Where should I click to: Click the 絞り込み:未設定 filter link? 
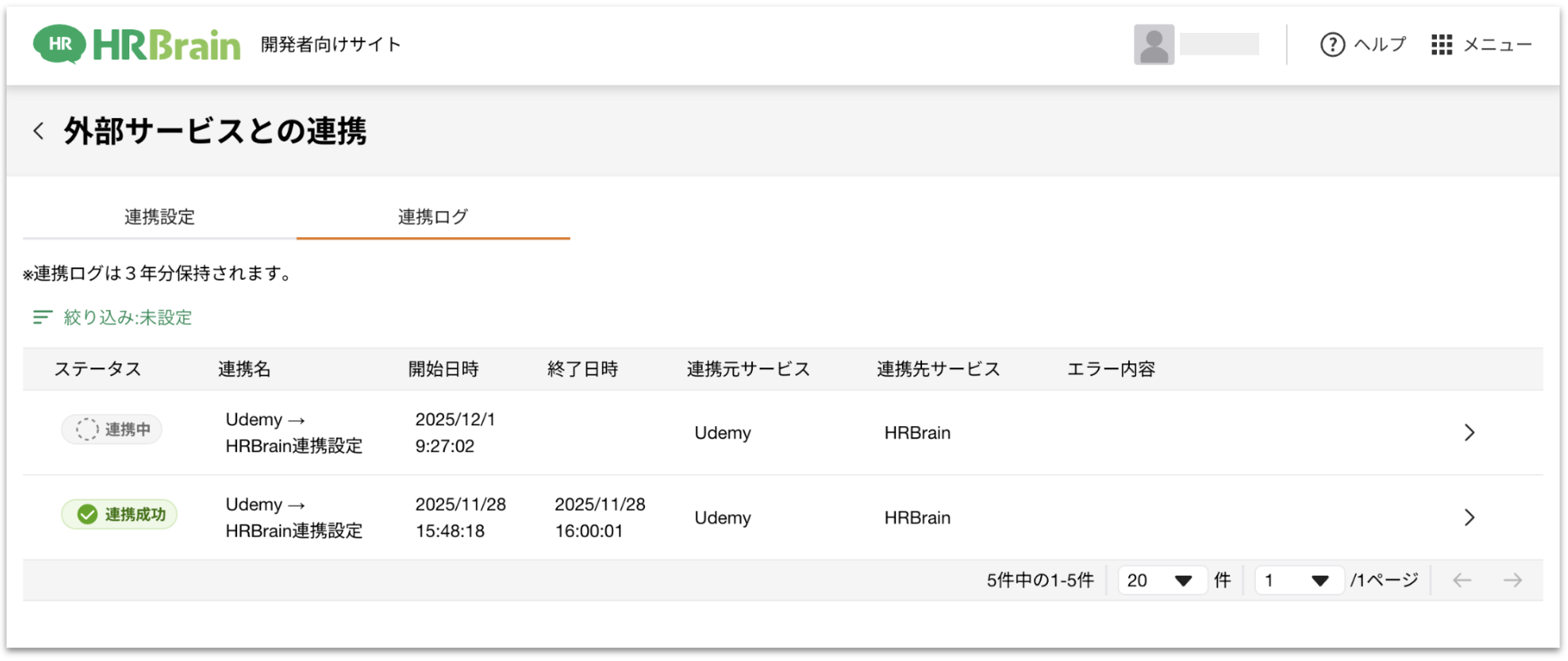point(128,318)
